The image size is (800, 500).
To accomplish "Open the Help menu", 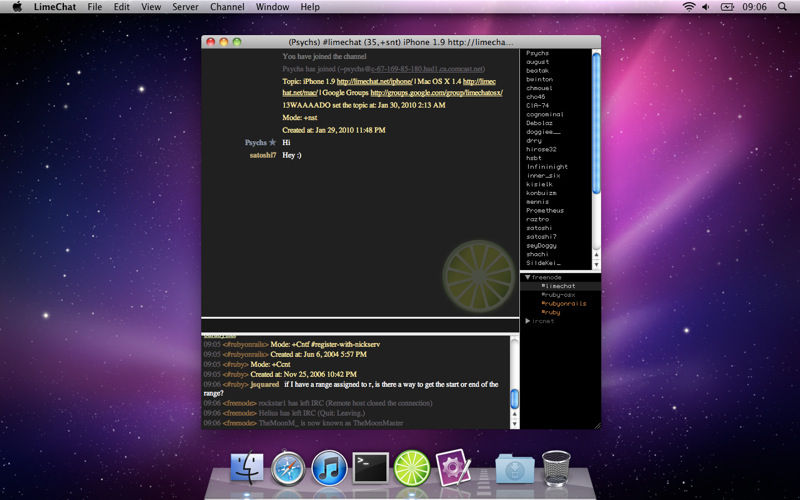I will (x=310, y=7).
